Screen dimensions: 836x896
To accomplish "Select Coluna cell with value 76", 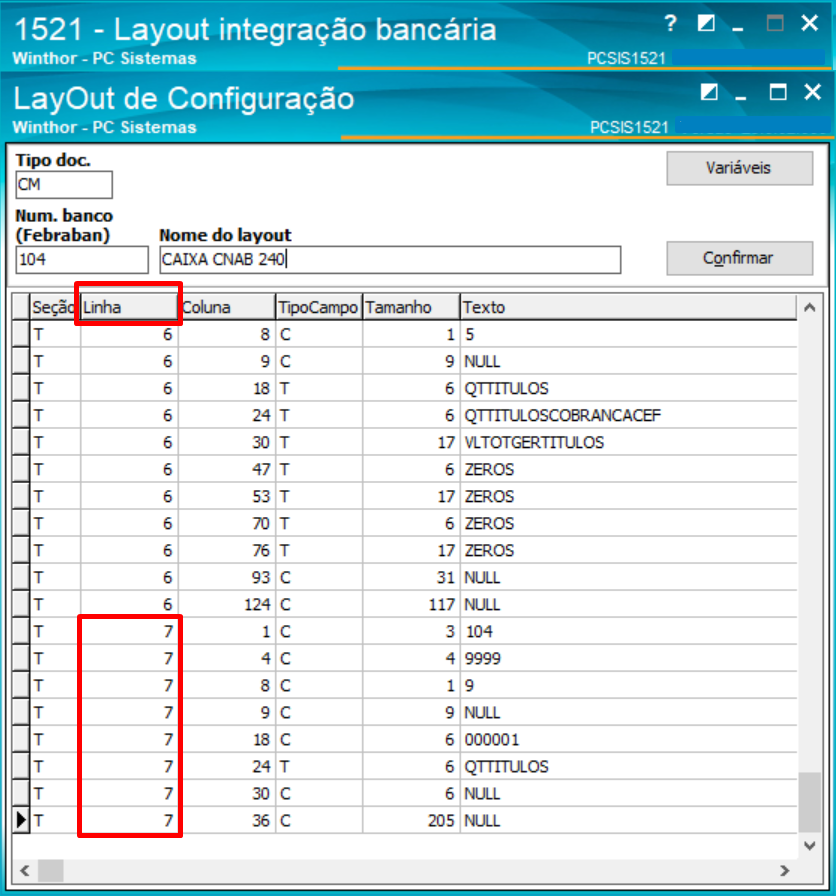I will point(227,550).
